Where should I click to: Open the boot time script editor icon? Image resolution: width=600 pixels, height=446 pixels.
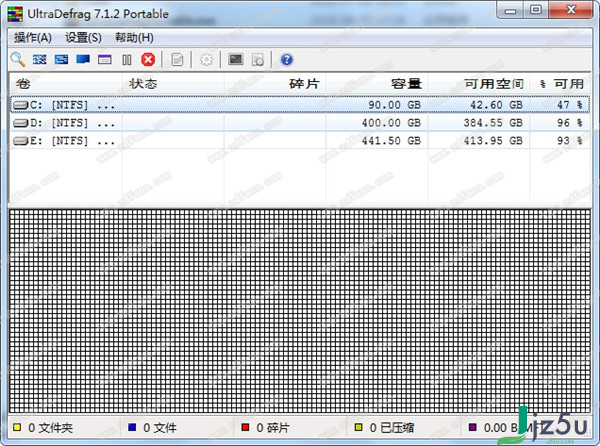pos(258,60)
